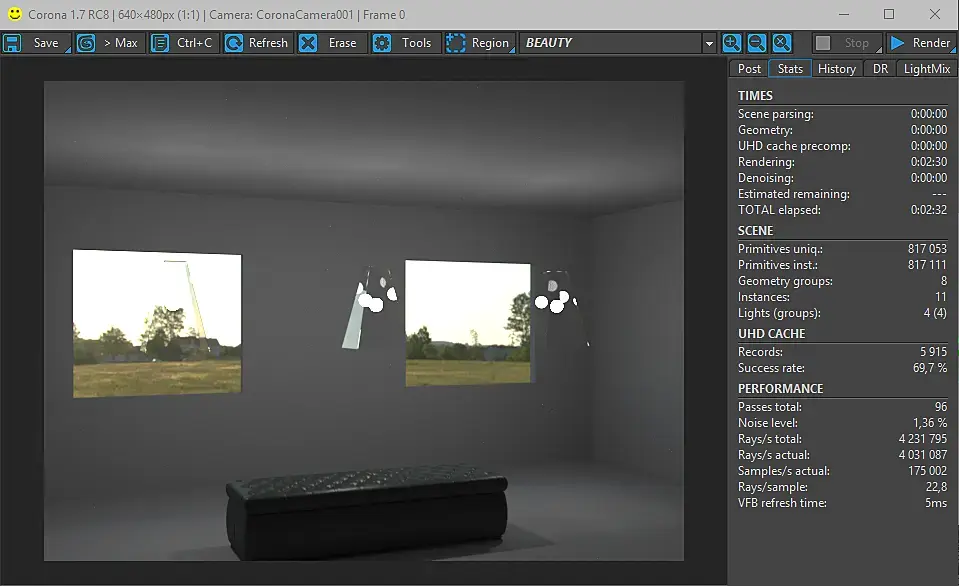Click the 'Lights (groups):' value 4 (4)

click(935, 313)
